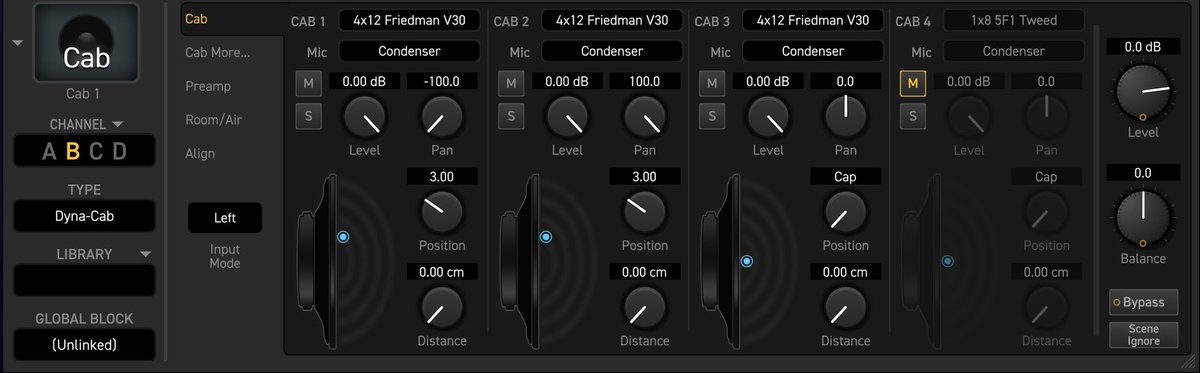Screen dimensions: 1200x373
Task: Open the arrow menu beside the Cab icon
Action: (x=18, y=42)
